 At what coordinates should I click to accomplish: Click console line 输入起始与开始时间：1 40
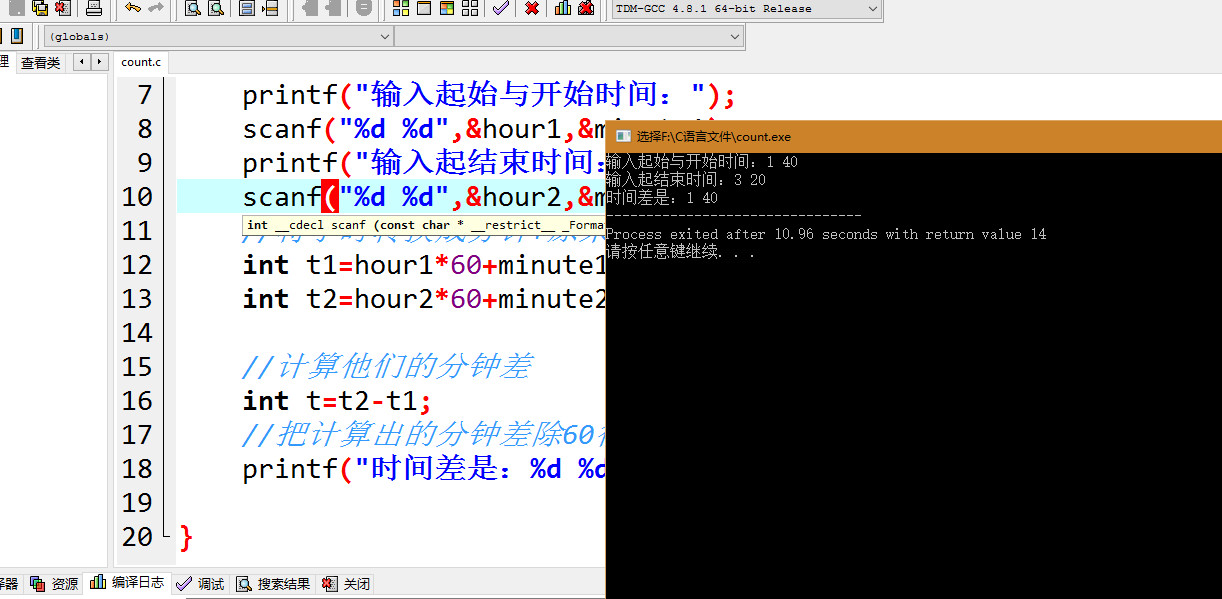tap(702, 162)
